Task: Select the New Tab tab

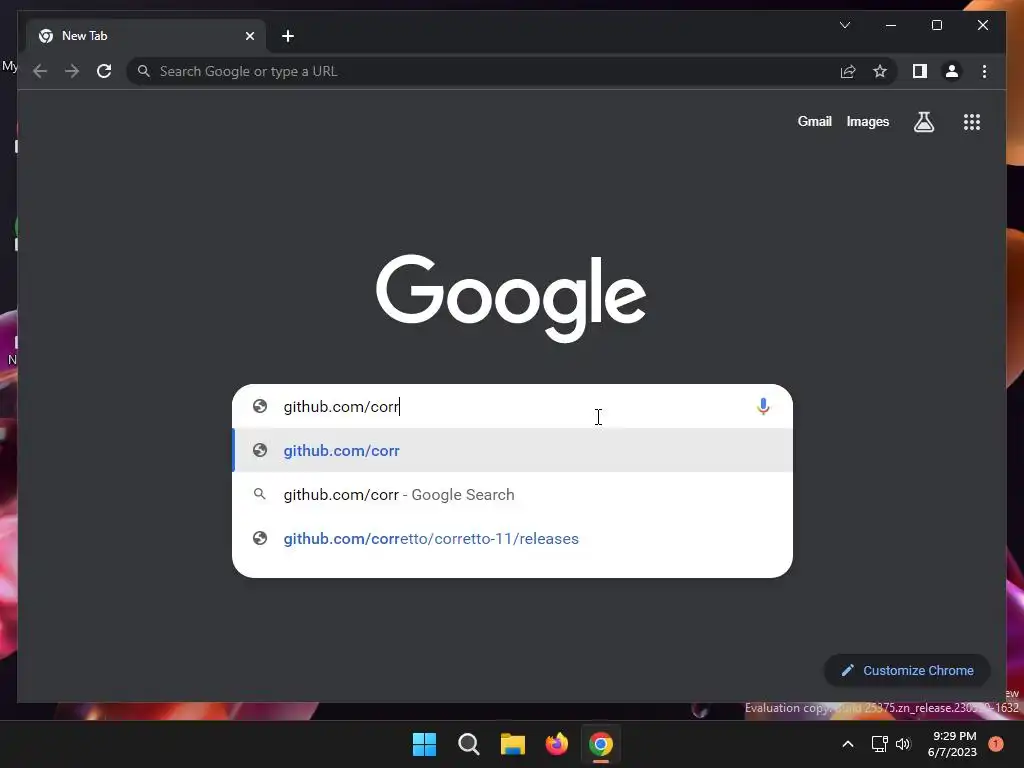Action: point(146,36)
